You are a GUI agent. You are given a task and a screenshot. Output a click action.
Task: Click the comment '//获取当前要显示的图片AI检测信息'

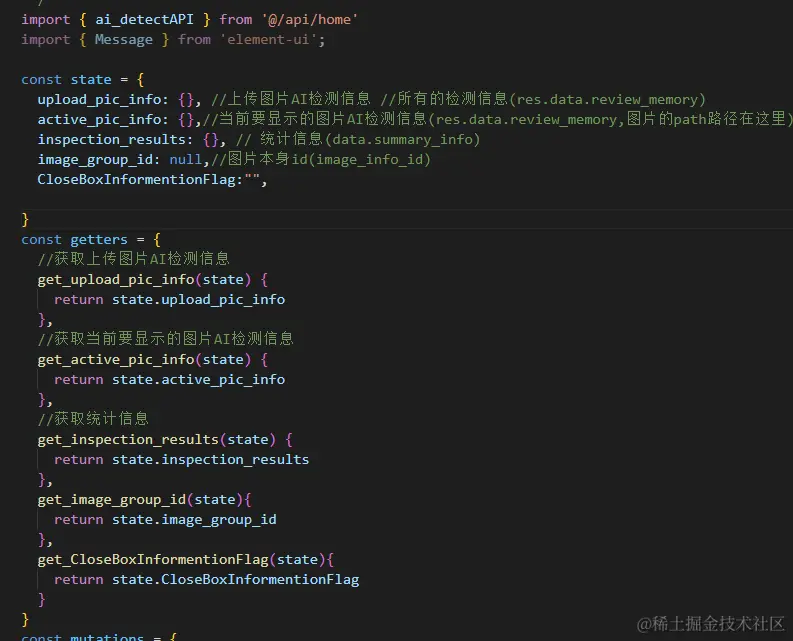[x=165, y=339]
